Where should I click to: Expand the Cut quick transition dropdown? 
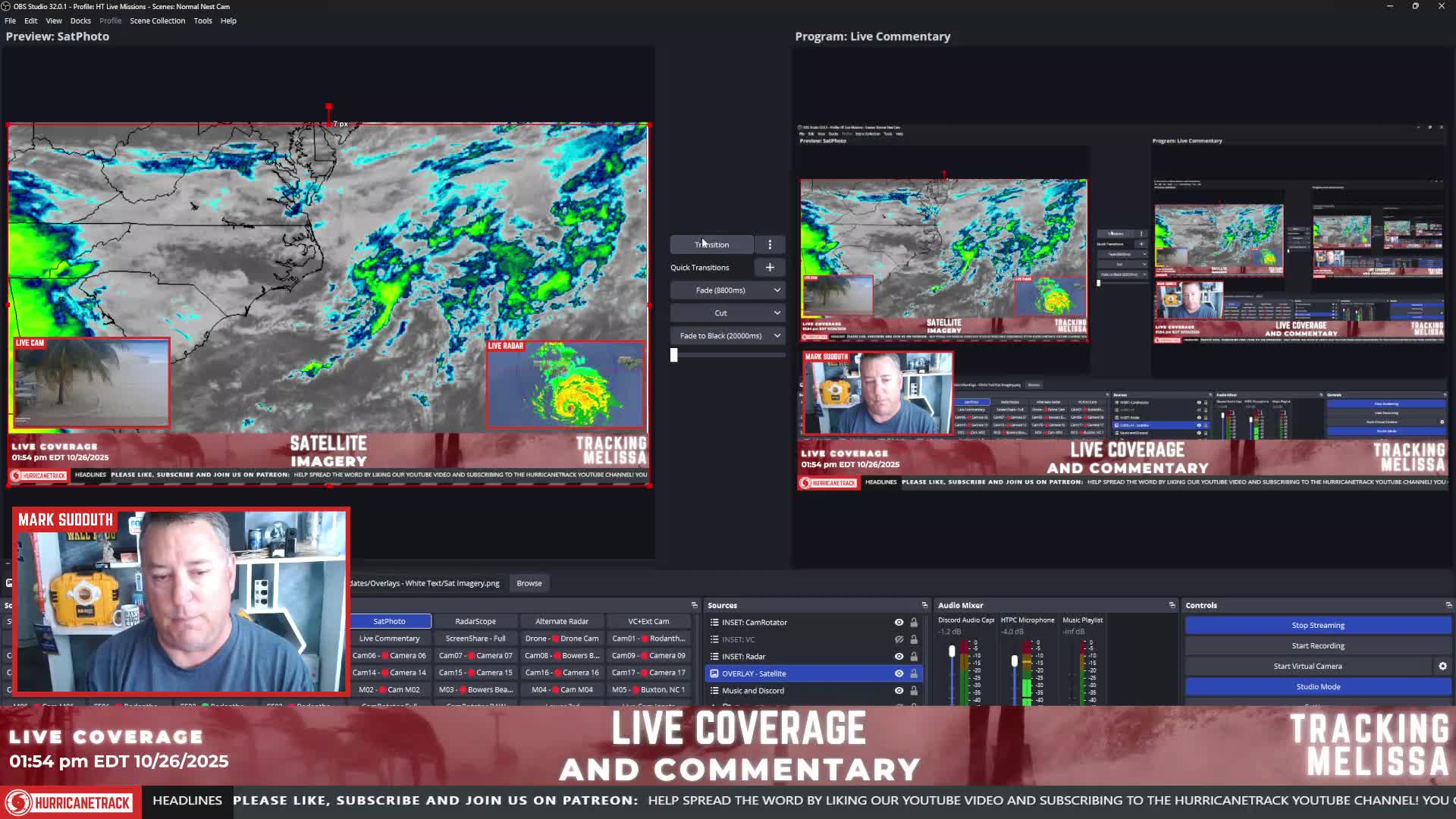728,312
